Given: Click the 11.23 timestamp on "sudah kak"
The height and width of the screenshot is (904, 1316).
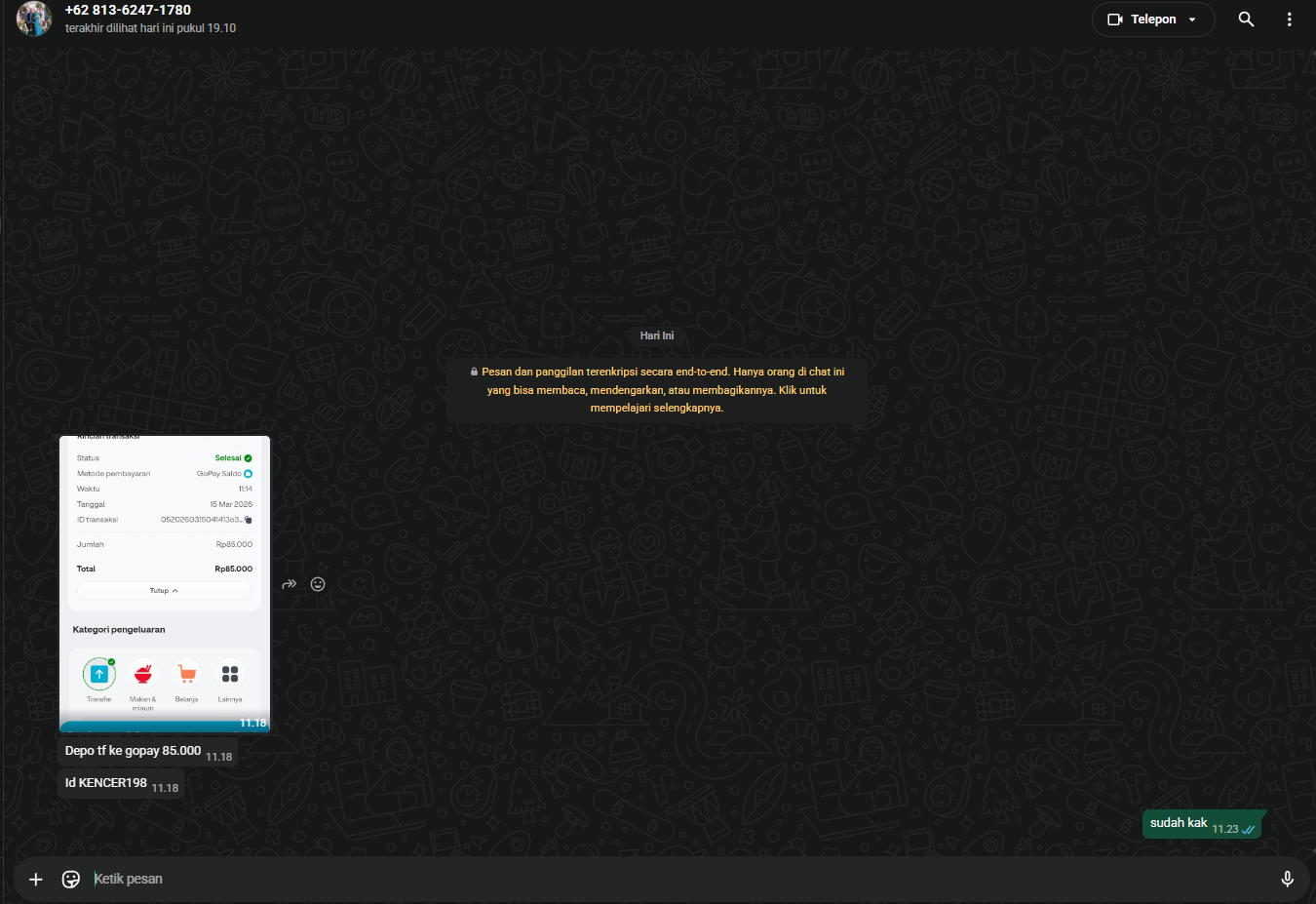Looking at the screenshot, I should (1225, 830).
